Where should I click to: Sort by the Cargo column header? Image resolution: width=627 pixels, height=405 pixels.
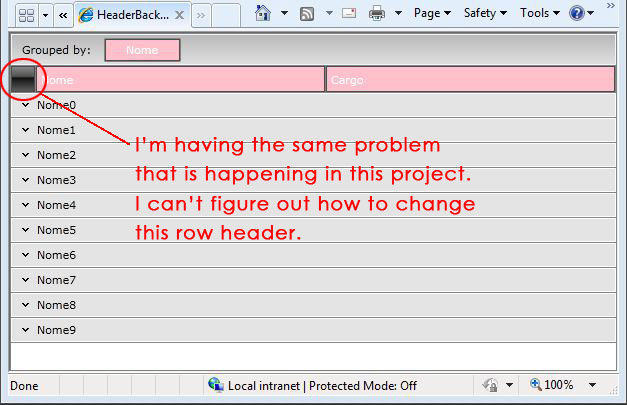pos(470,79)
